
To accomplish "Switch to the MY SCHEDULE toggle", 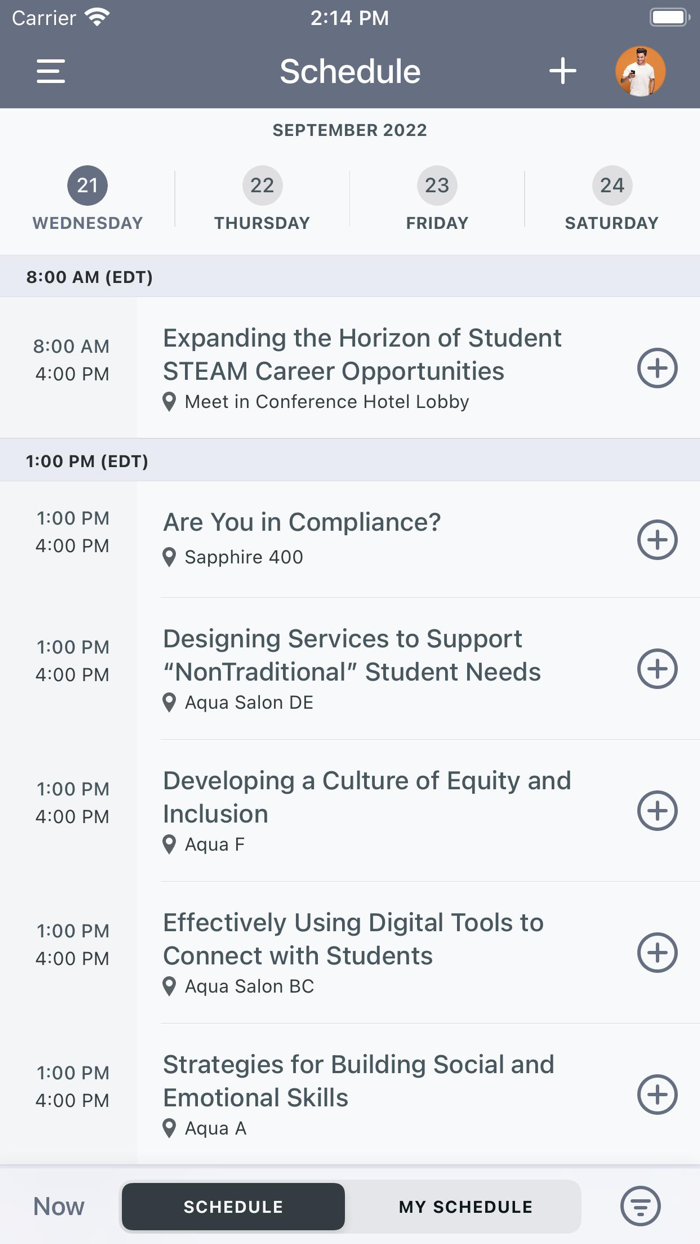I will [464, 1206].
